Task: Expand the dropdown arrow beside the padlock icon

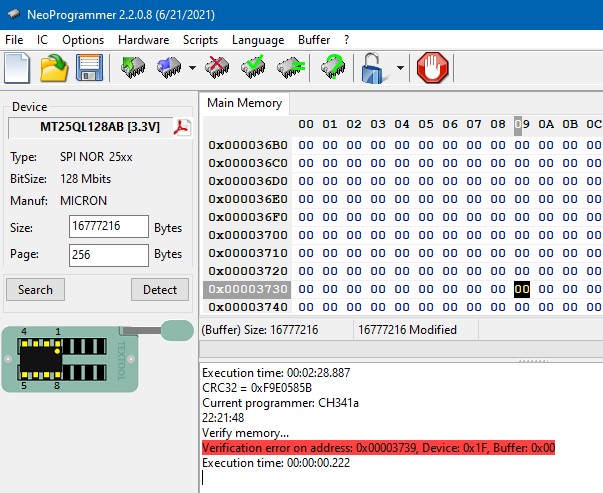Action: pyautogui.click(x=400, y=69)
